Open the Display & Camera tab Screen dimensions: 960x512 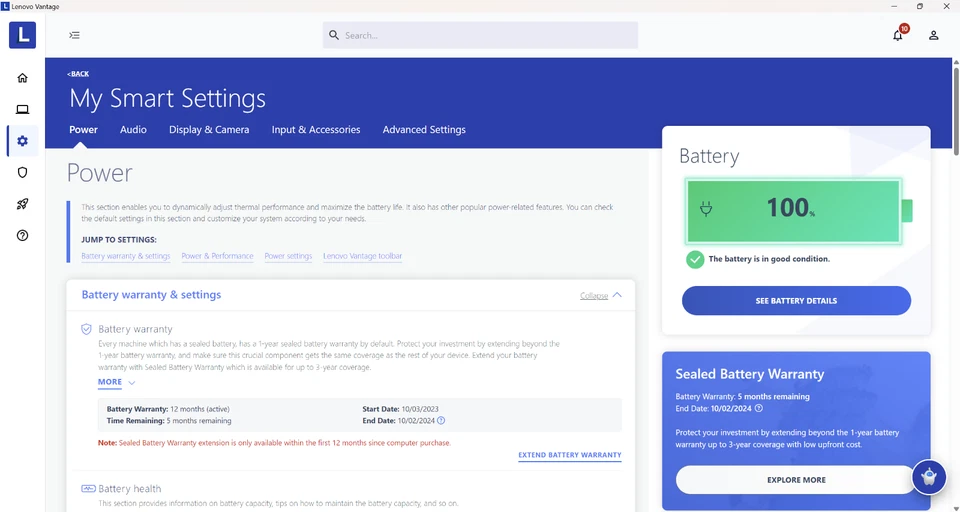pos(209,130)
